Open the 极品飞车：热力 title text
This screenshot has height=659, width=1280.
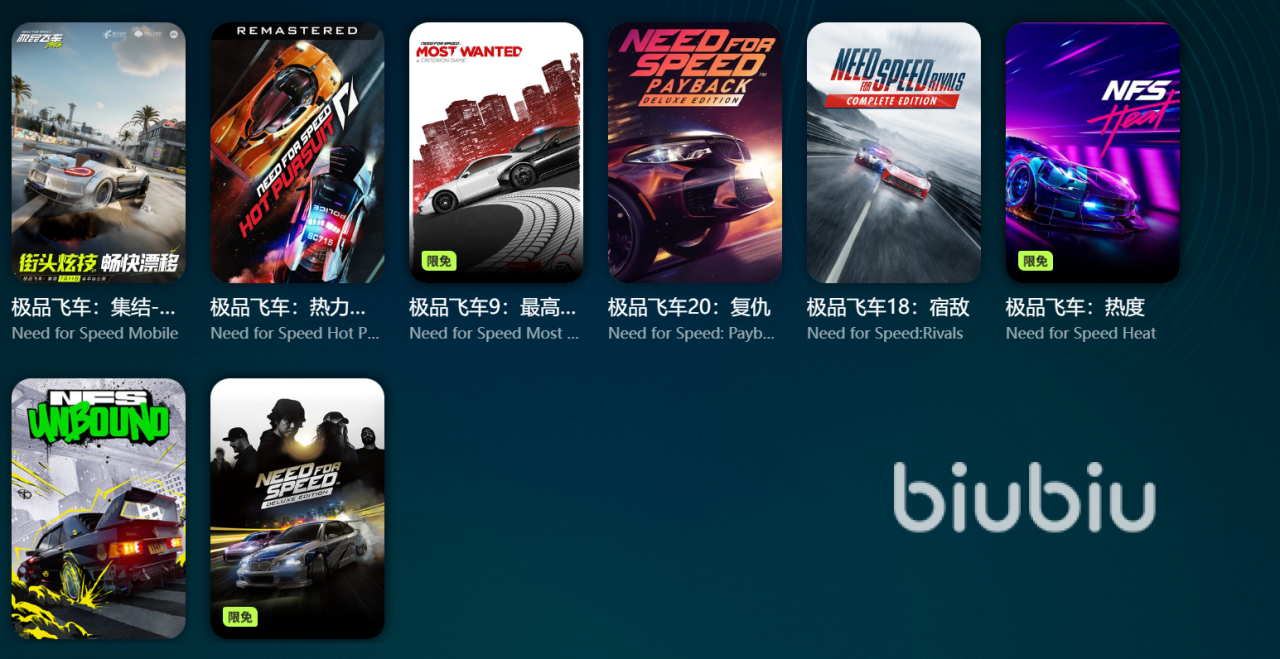click(x=288, y=307)
